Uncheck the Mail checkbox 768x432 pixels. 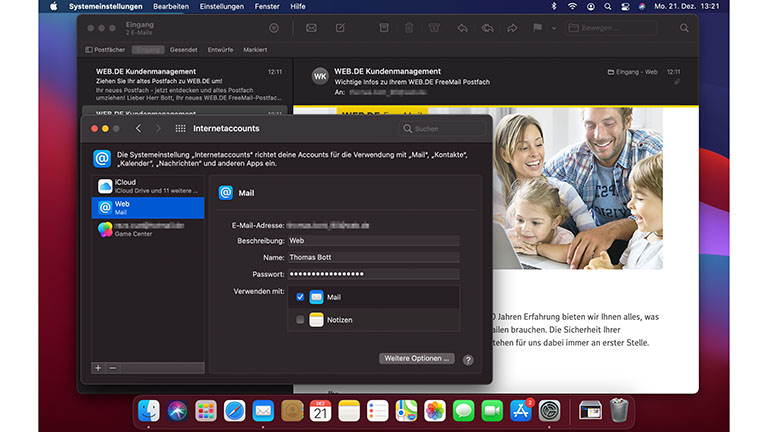coord(300,297)
